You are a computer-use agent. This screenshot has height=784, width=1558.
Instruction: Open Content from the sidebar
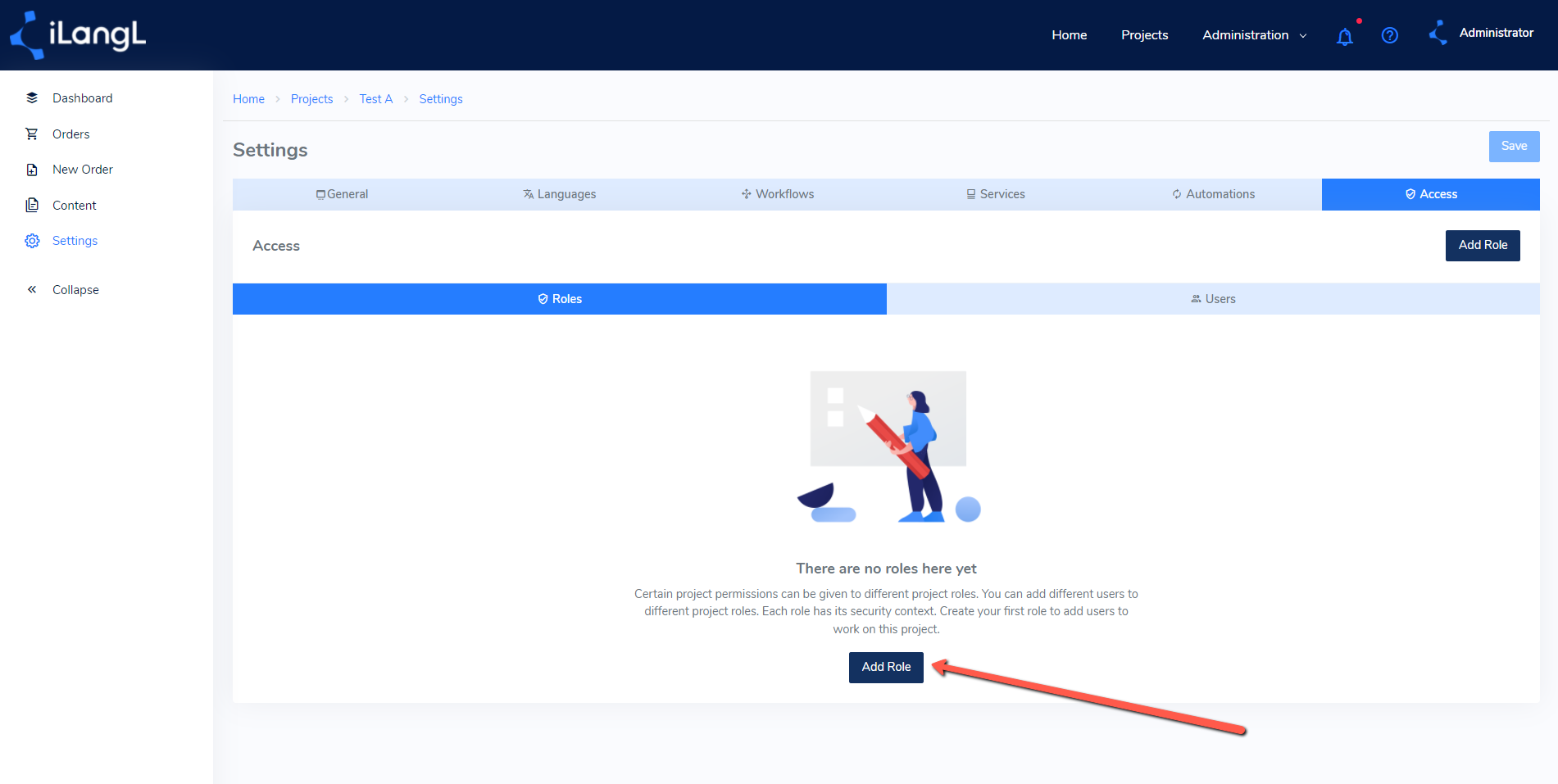click(x=74, y=206)
